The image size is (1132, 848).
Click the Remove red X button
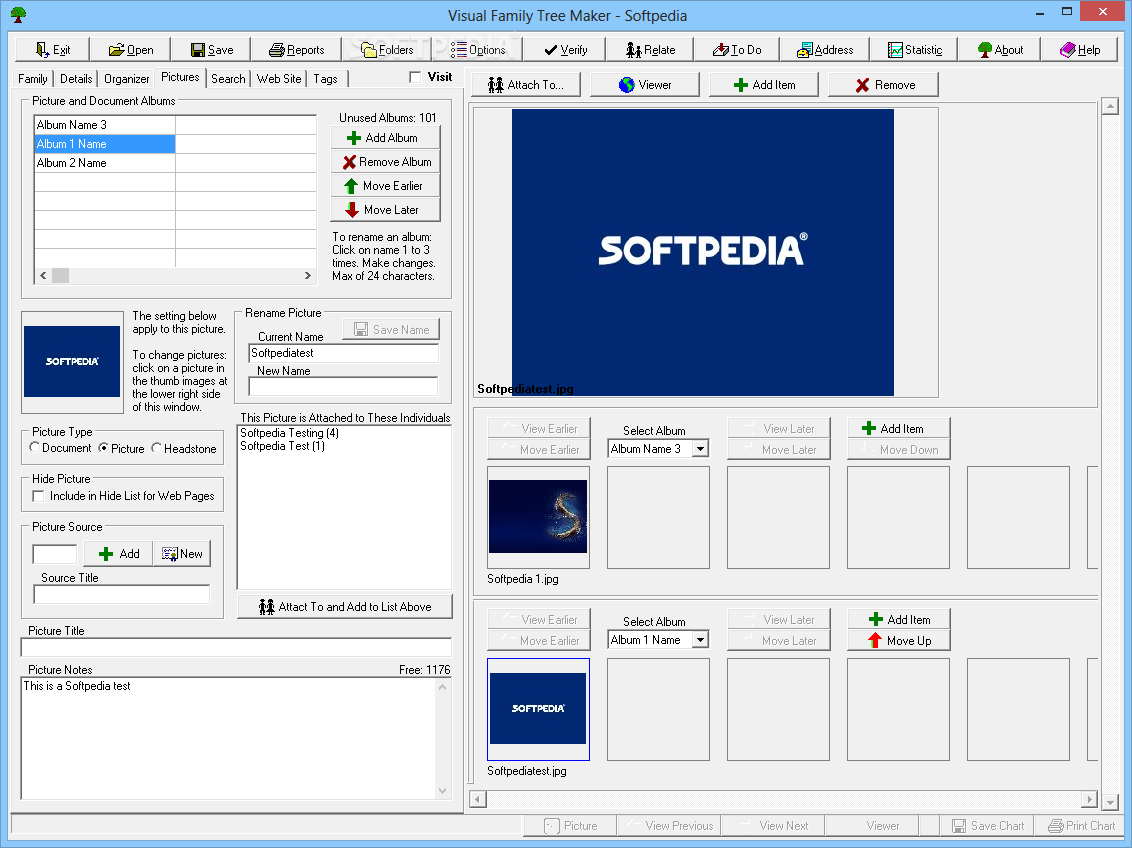[884, 84]
